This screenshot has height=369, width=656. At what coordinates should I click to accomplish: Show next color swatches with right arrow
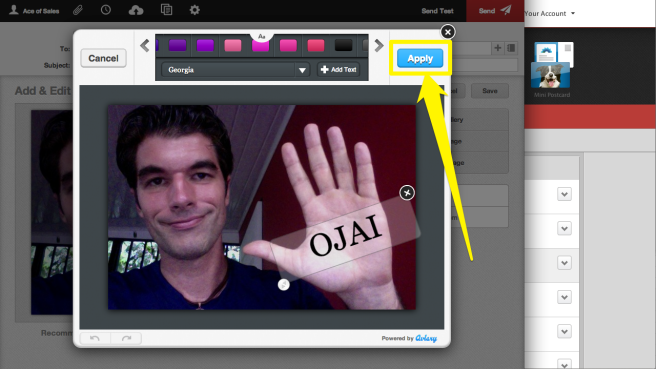pyautogui.click(x=379, y=46)
